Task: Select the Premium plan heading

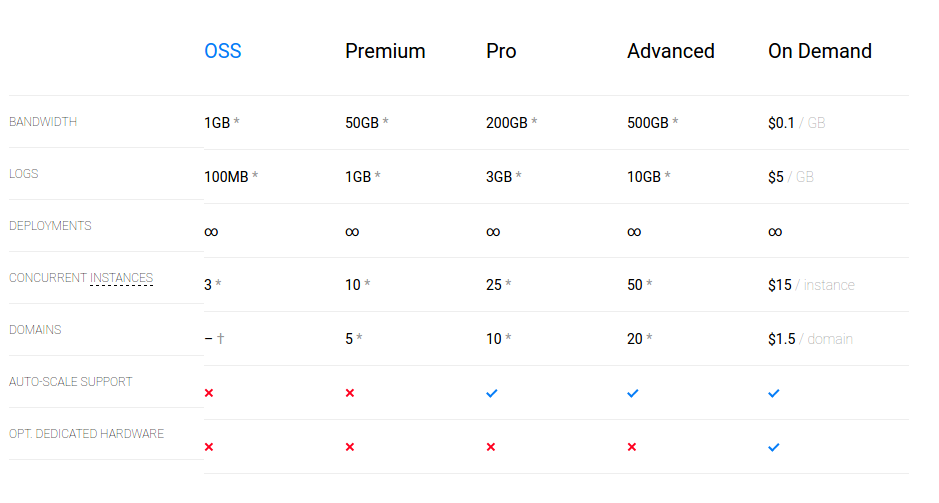Action: [x=385, y=51]
